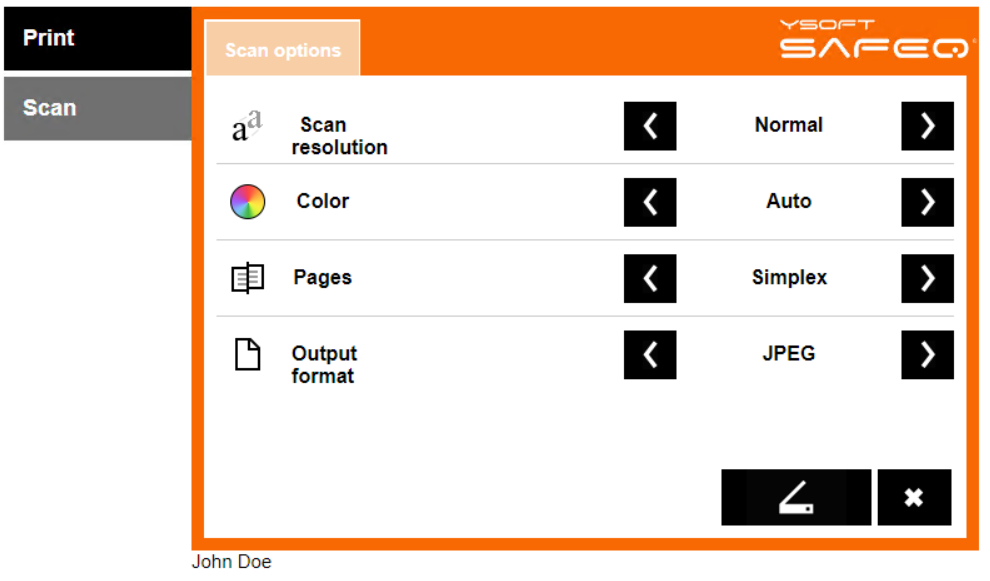Choose next Output format after JPEG
Screen dimensions: 990x581
pos(927,354)
